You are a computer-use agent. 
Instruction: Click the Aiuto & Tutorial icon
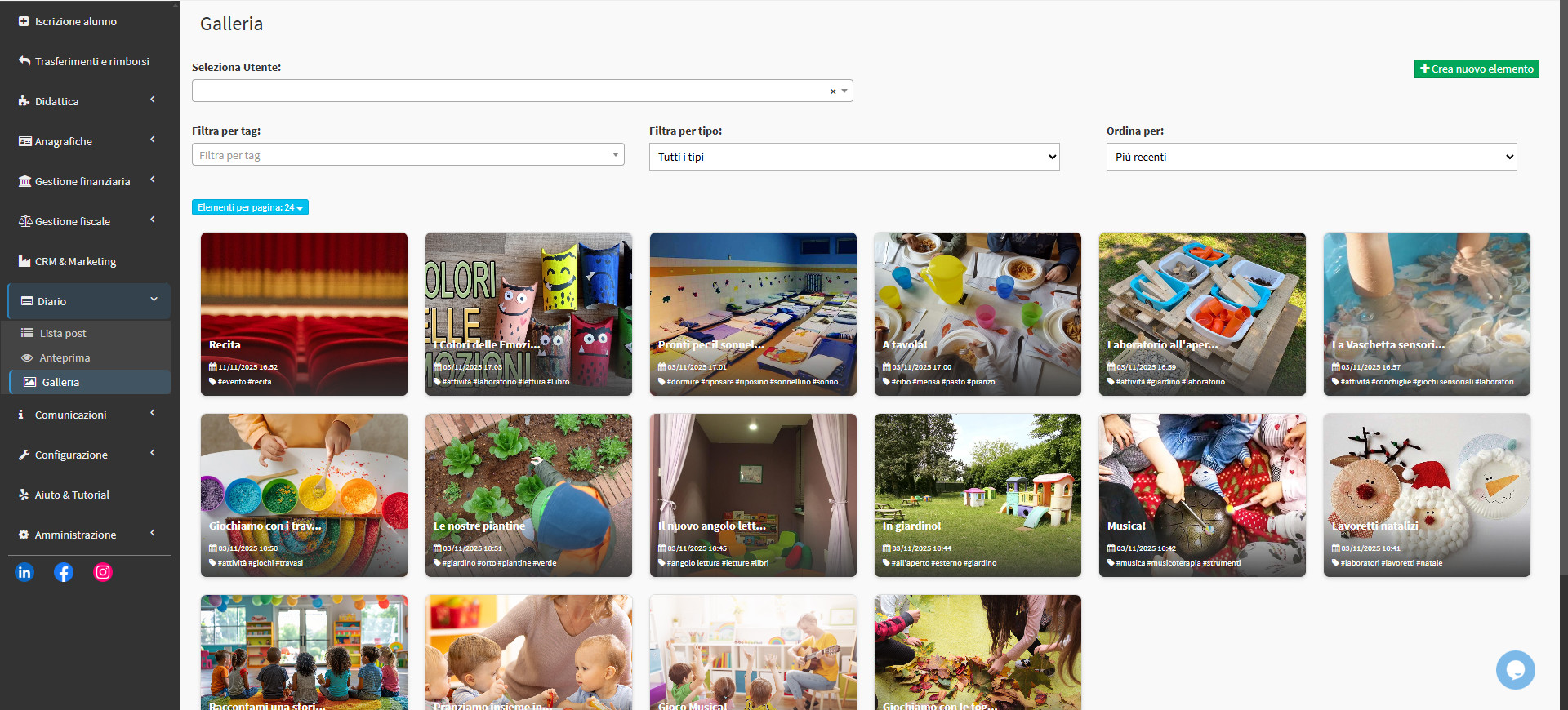pos(24,495)
